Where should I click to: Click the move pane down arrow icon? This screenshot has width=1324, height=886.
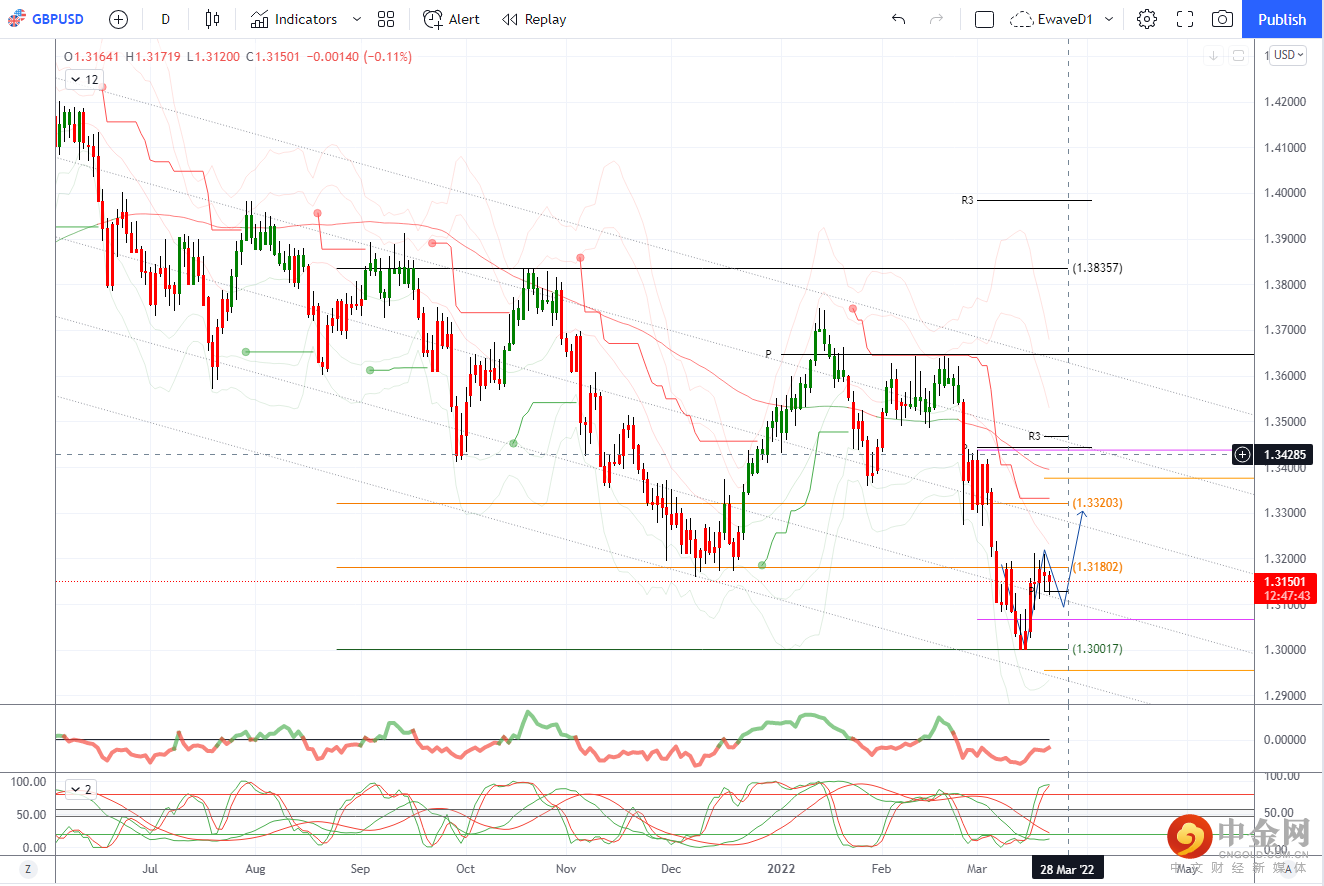(x=1213, y=56)
